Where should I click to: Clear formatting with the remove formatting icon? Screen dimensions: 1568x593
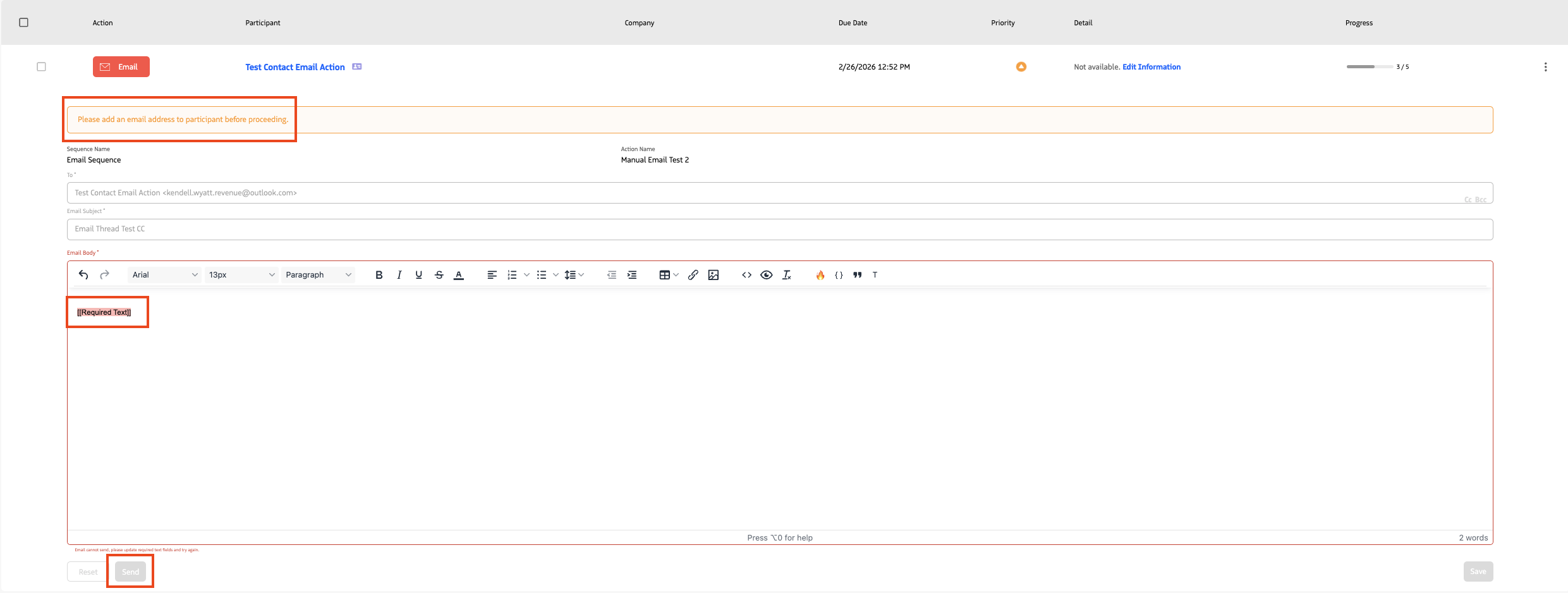pos(787,274)
